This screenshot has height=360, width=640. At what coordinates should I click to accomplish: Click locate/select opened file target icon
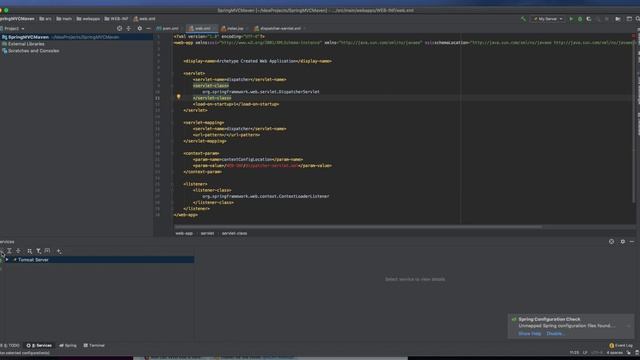pyautogui.click(x=119, y=29)
